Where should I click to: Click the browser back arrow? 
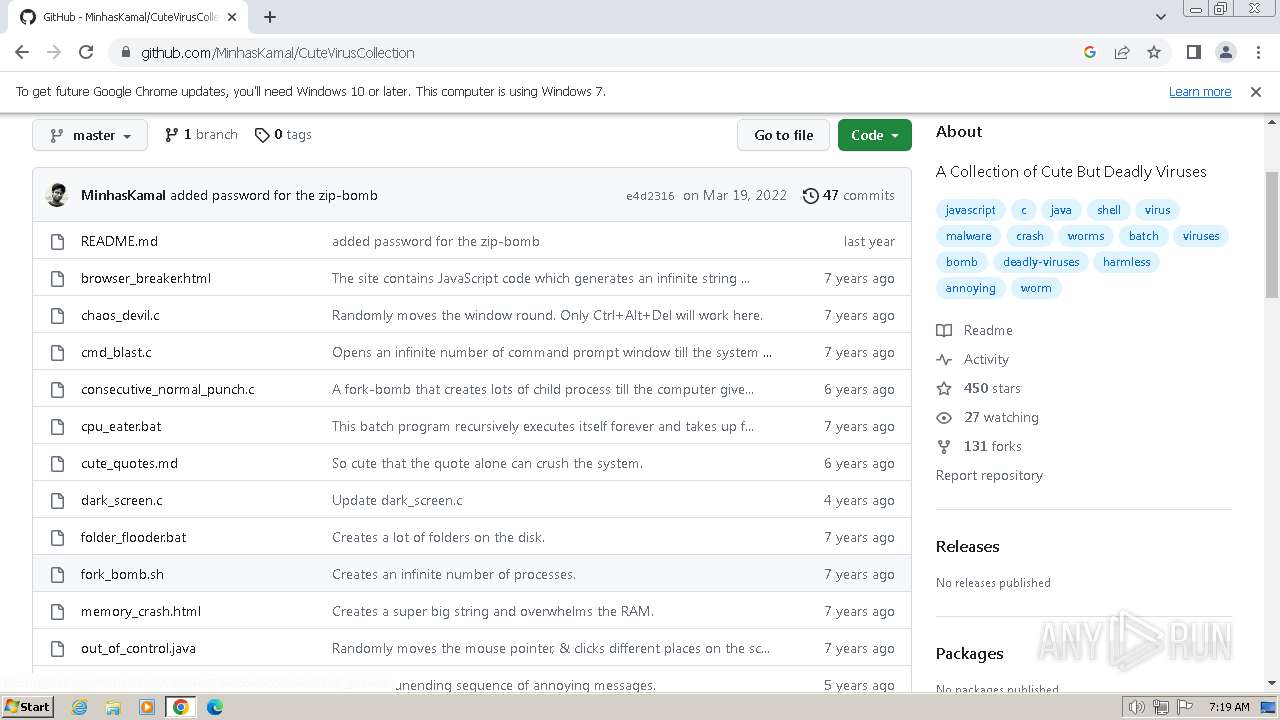22,52
